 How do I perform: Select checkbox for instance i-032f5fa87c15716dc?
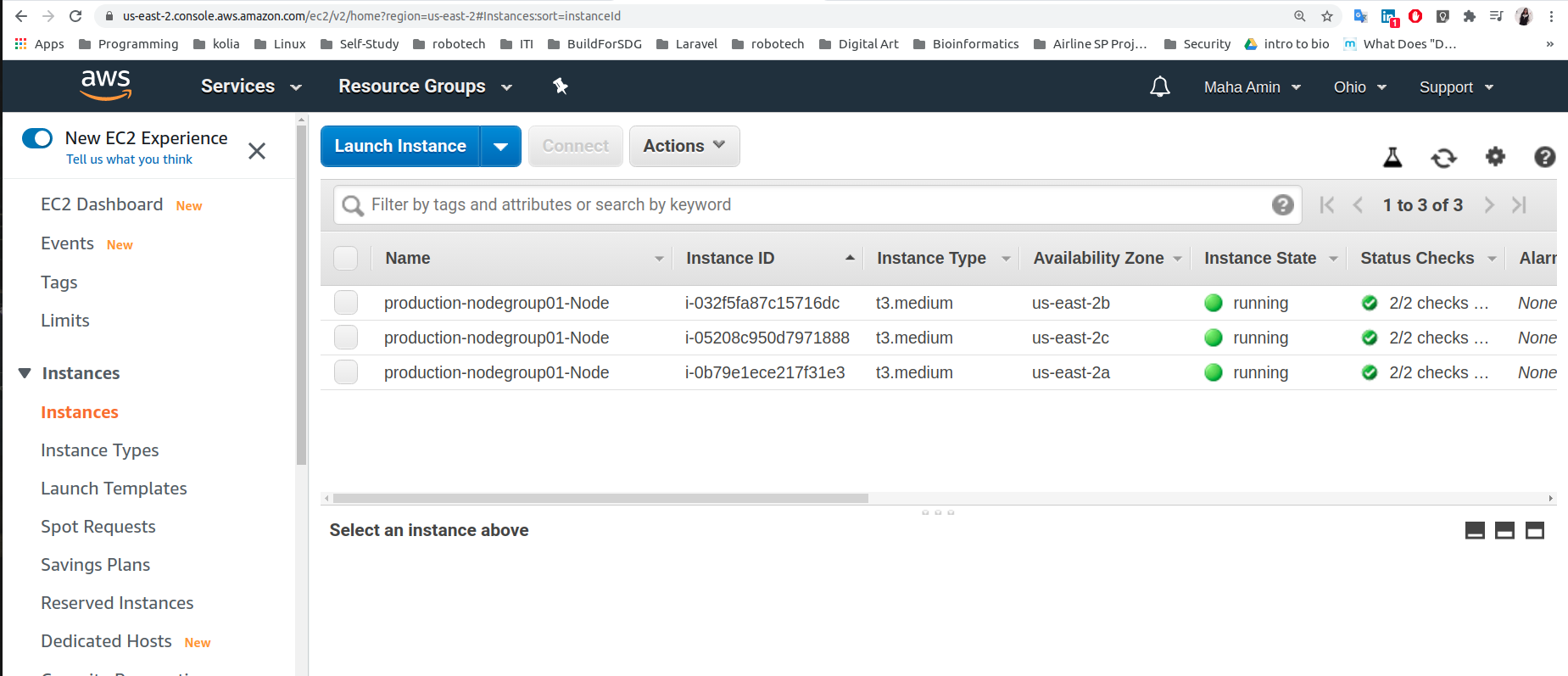tap(346, 303)
